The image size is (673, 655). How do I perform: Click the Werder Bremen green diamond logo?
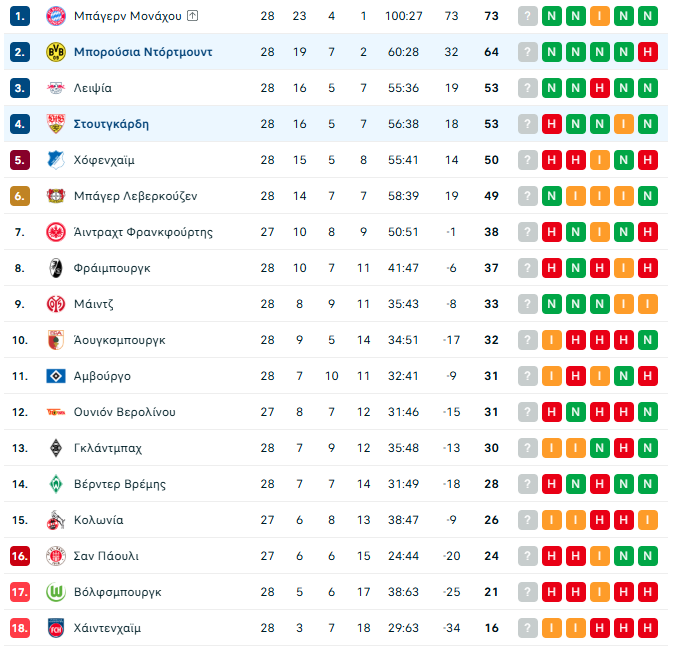[x=56, y=484]
